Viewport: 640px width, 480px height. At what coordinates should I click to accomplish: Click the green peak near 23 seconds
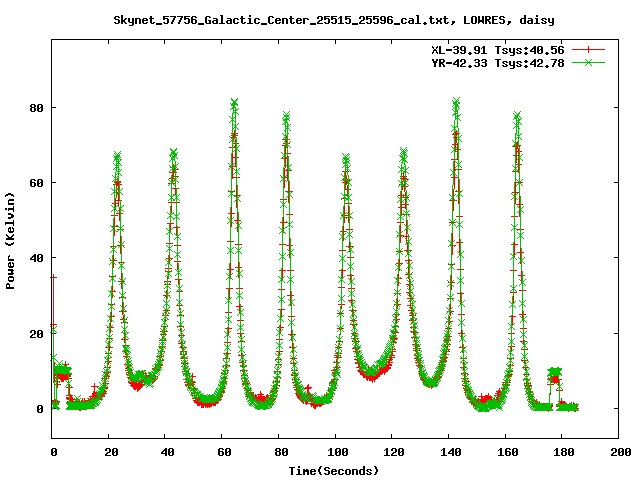[x=118, y=156]
